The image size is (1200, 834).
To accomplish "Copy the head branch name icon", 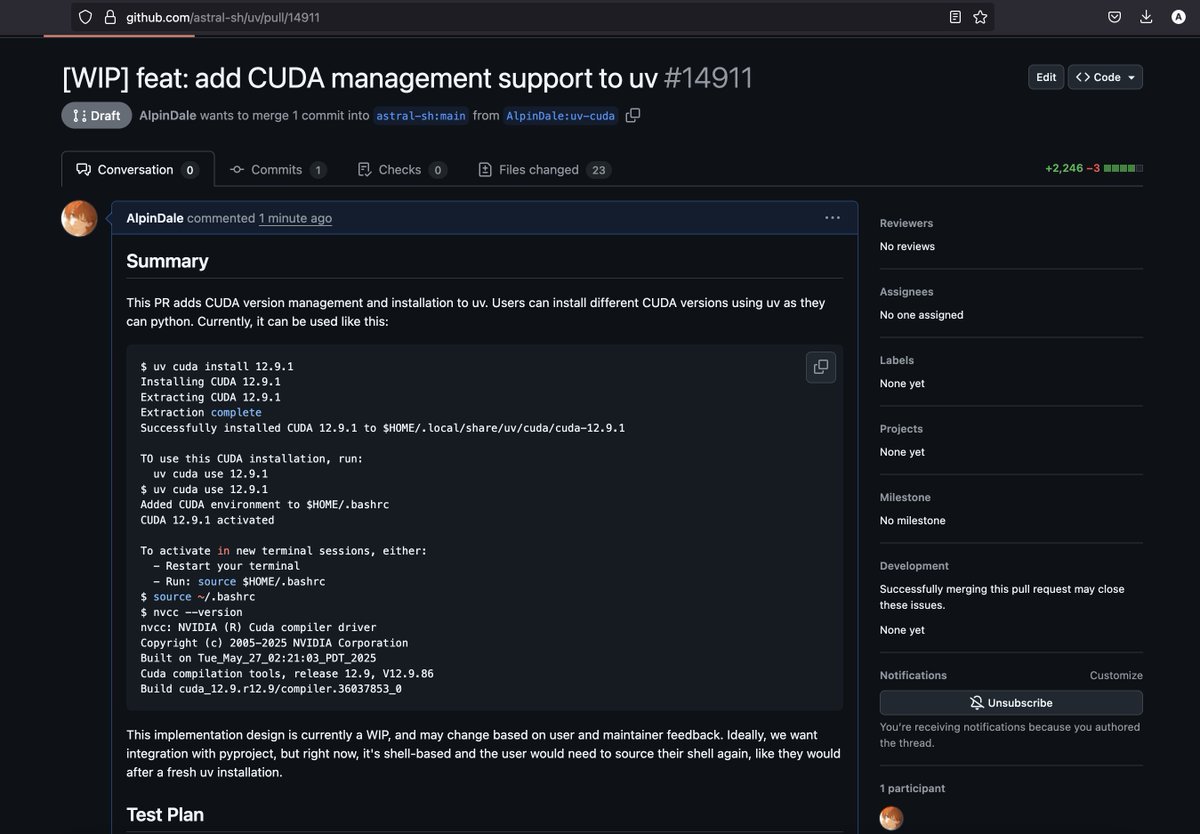I will coord(633,115).
